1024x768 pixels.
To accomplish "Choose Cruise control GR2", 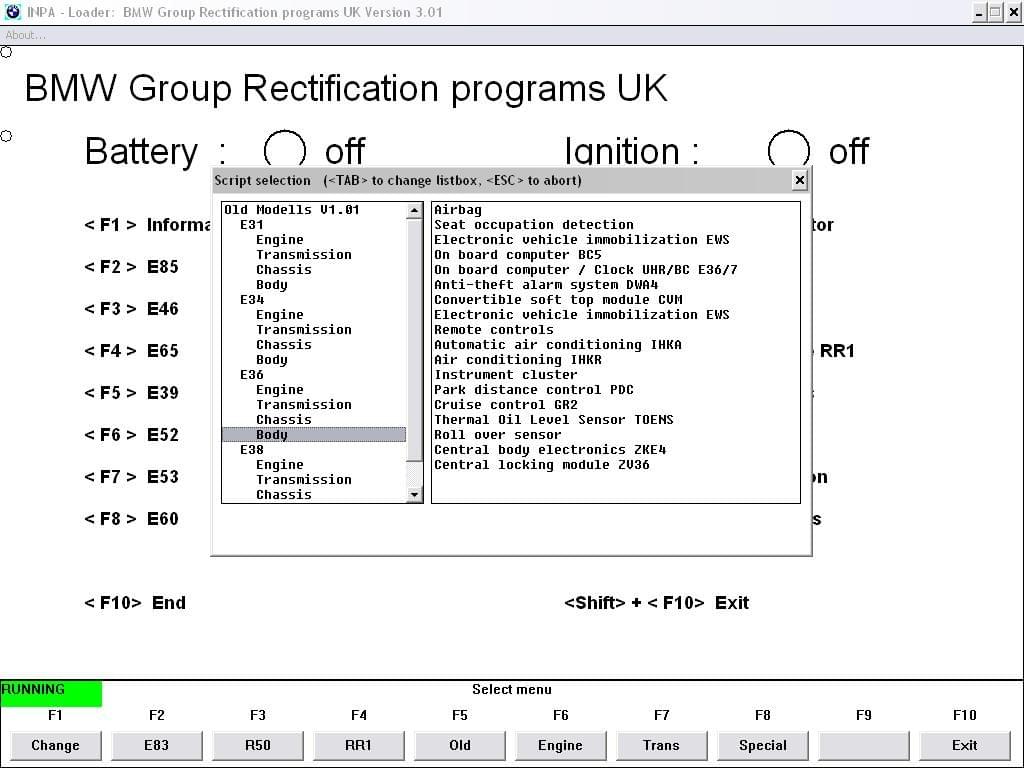I will click(x=506, y=405).
